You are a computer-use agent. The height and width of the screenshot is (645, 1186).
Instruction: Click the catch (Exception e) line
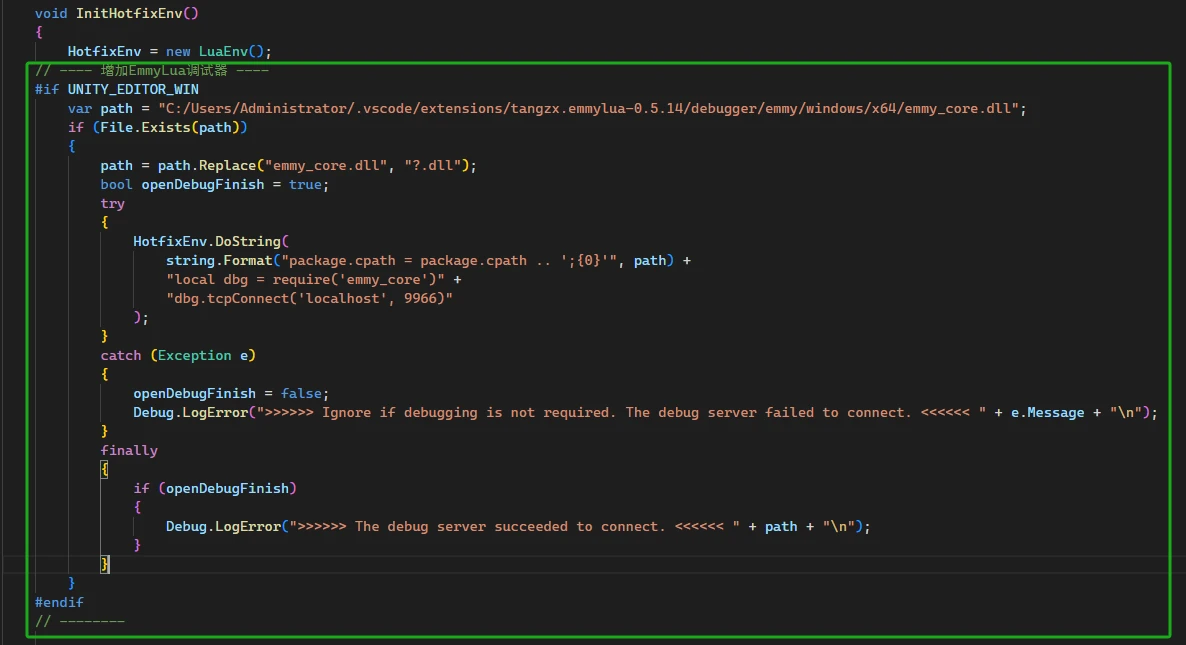(179, 355)
